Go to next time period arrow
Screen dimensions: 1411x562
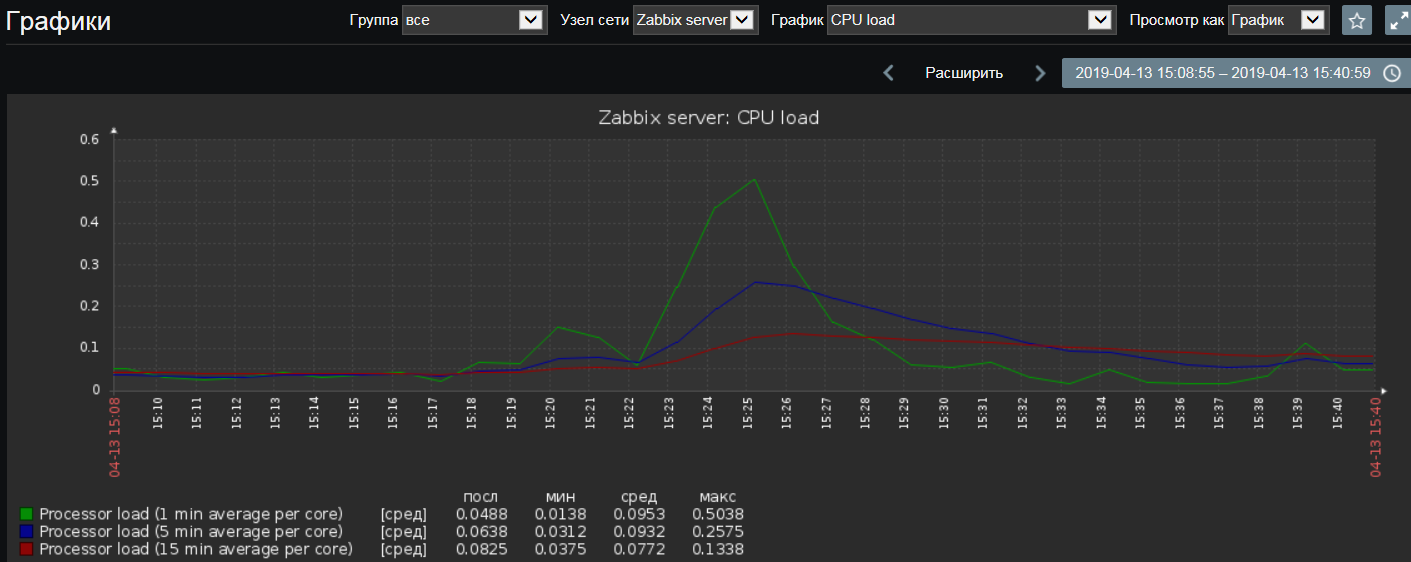(1040, 73)
